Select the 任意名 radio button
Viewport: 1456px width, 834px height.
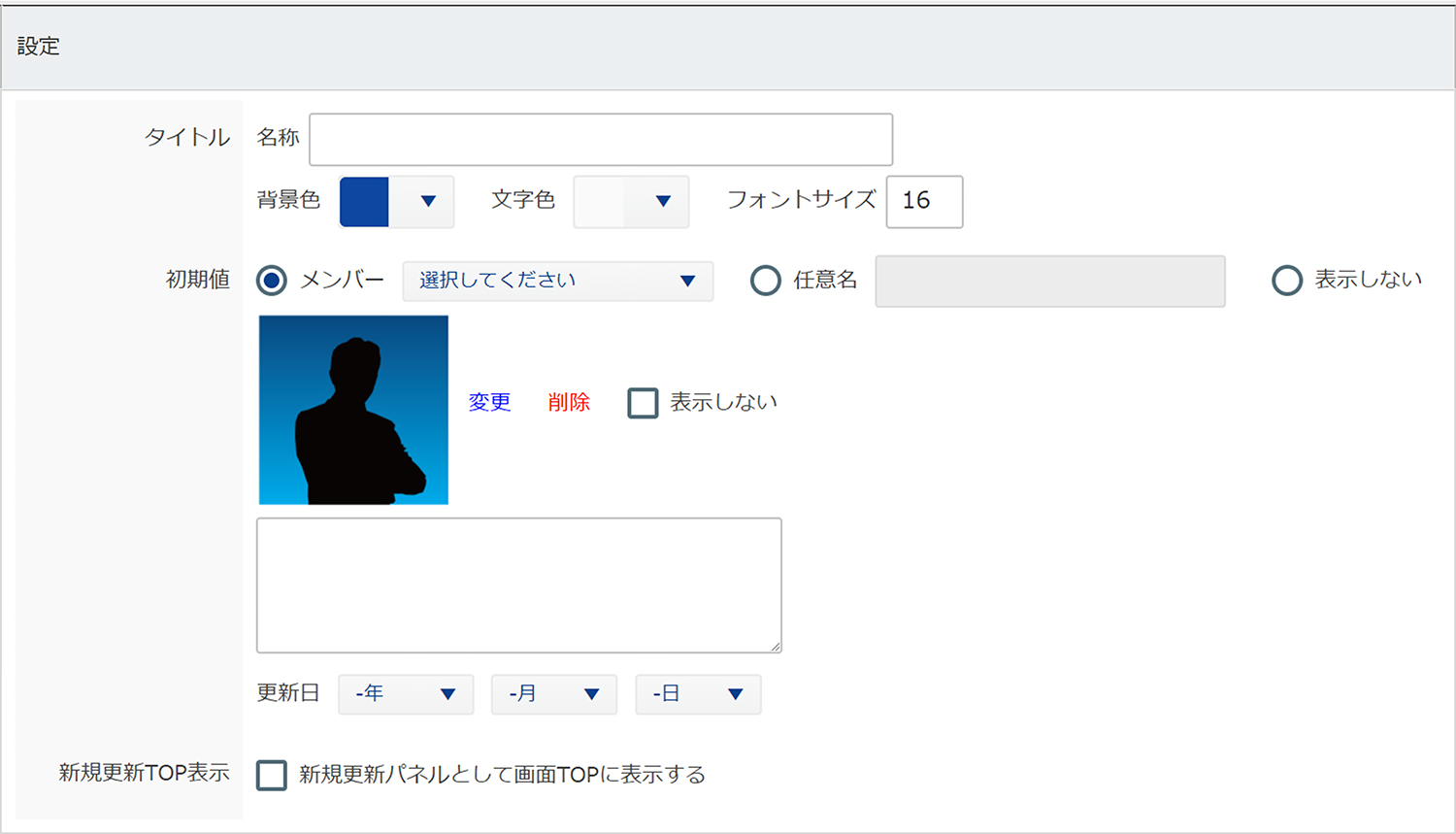click(x=766, y=281)
